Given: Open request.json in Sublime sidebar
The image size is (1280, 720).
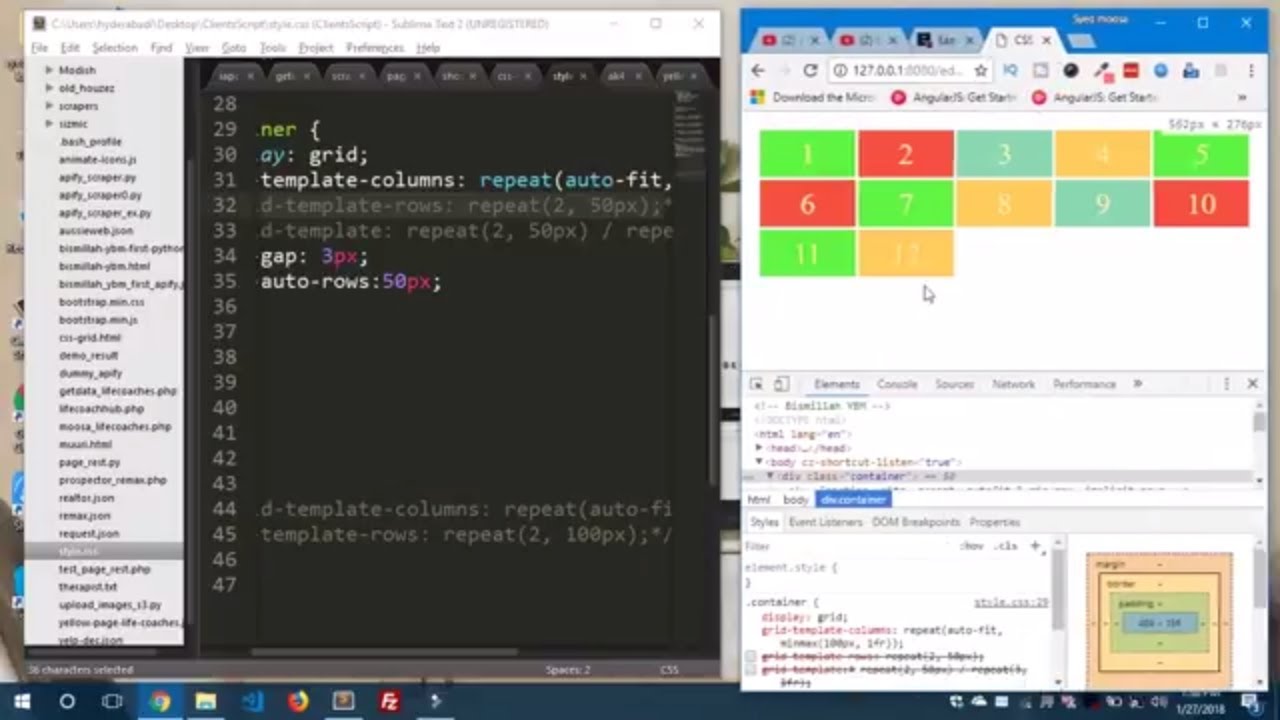Looking at the screenshot, I should 89,534.
